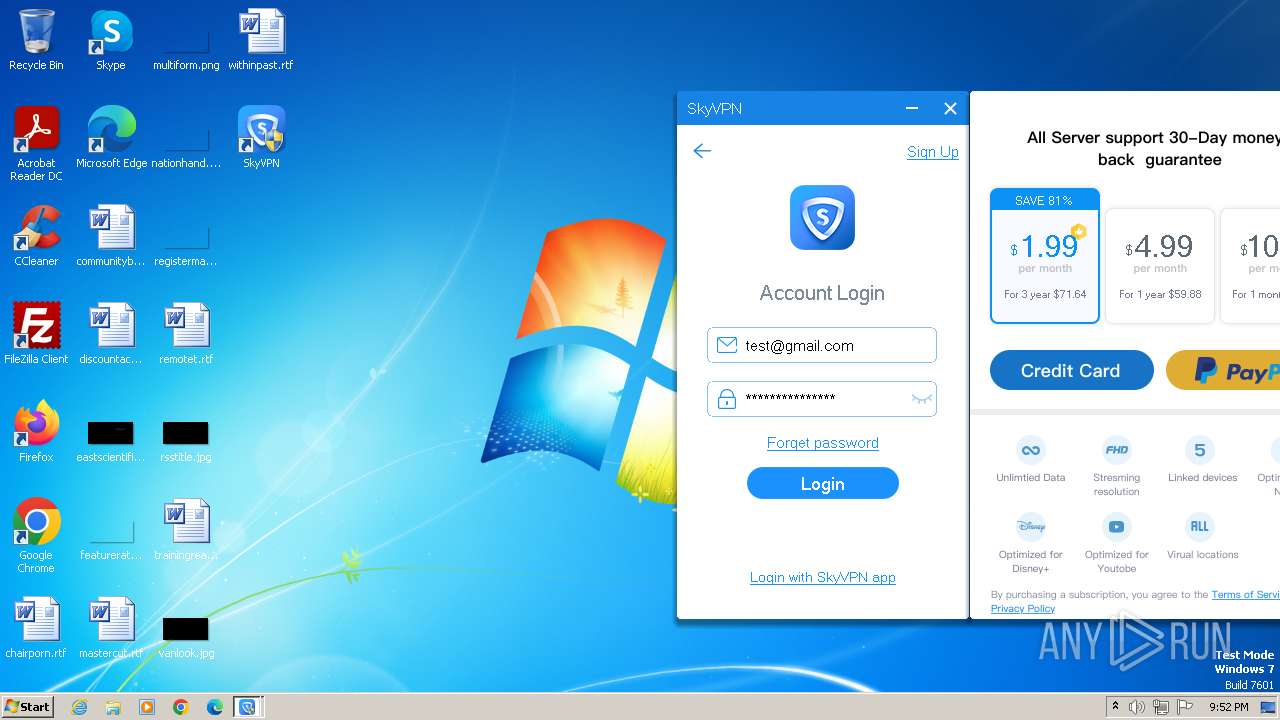
Task: Switch to SkyVPN taskbar button
Action: (x=247, y=707)
